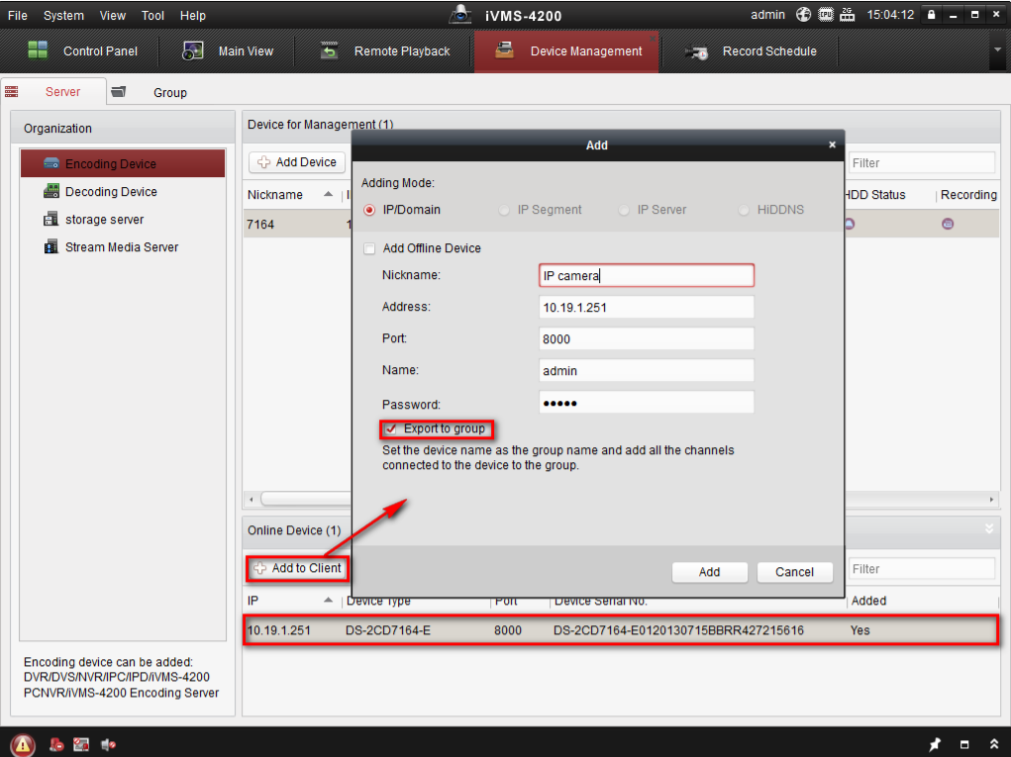Click the device list scrollbar right arrow
This screenshot has height=757, width=1011.
[x=991, y=499]
